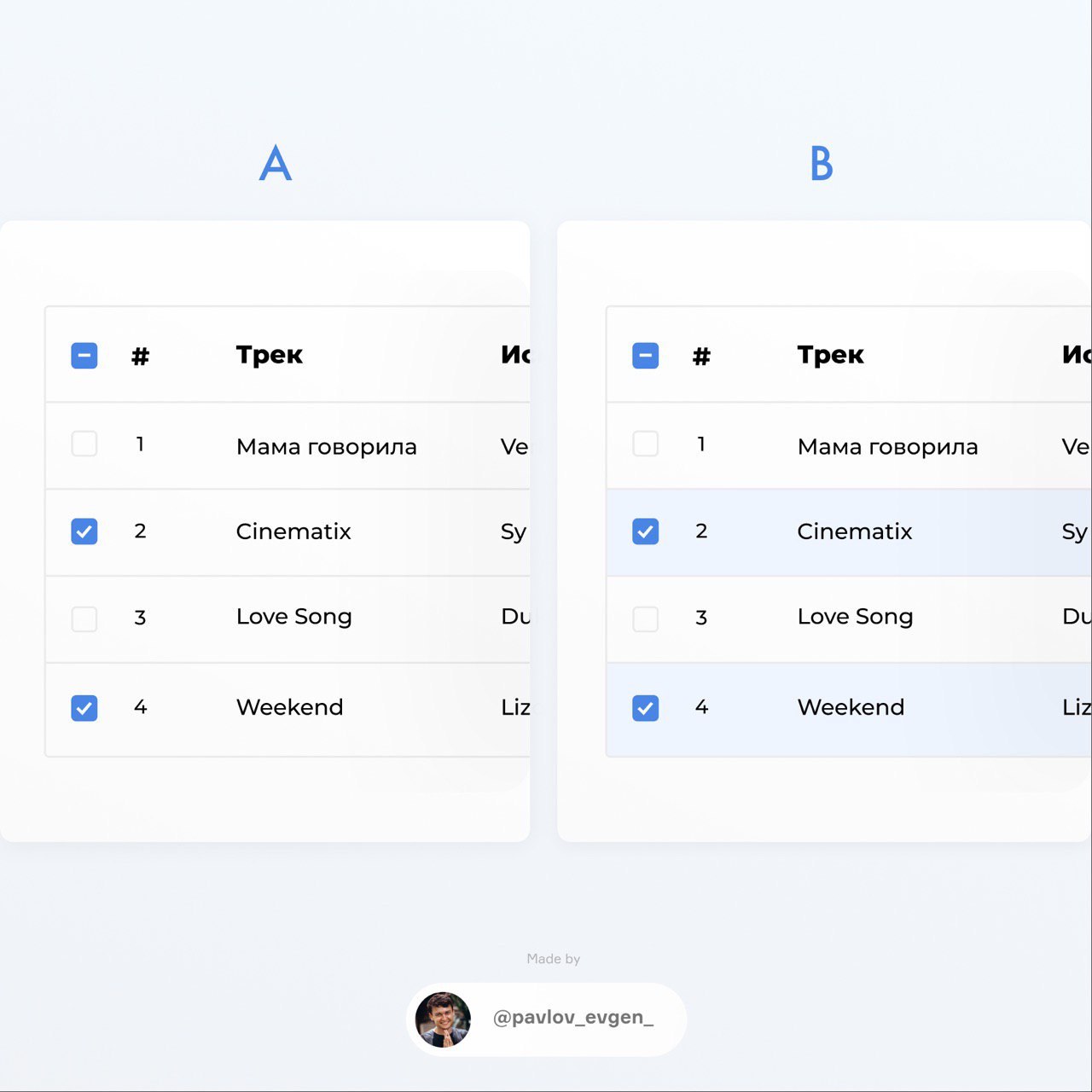This screenshot has height=1092, width=1092.
Task: Click the large letter B label
Action: click(822, 163)
